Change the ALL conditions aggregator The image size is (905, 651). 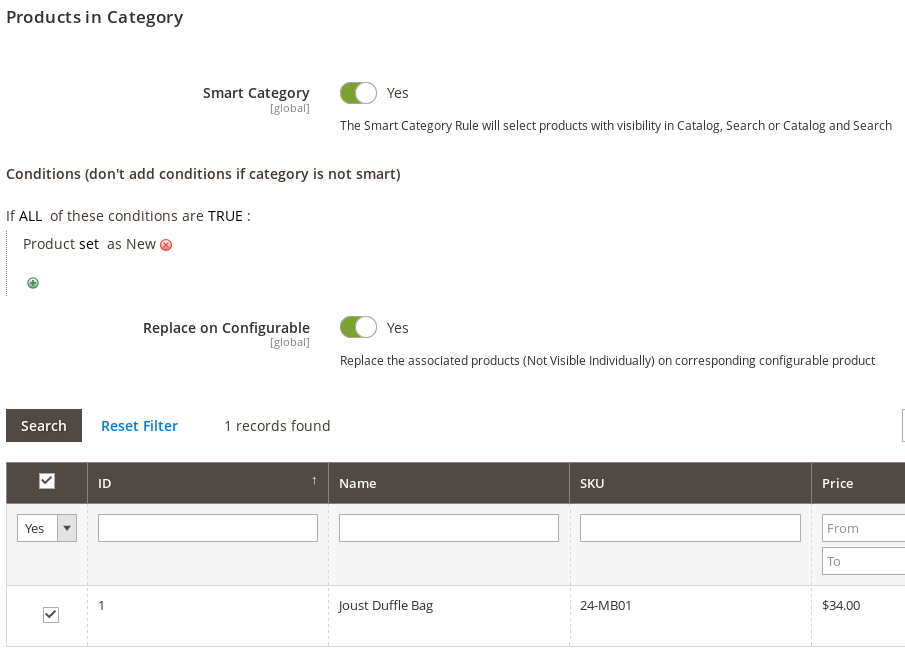(x=30, y=216)
